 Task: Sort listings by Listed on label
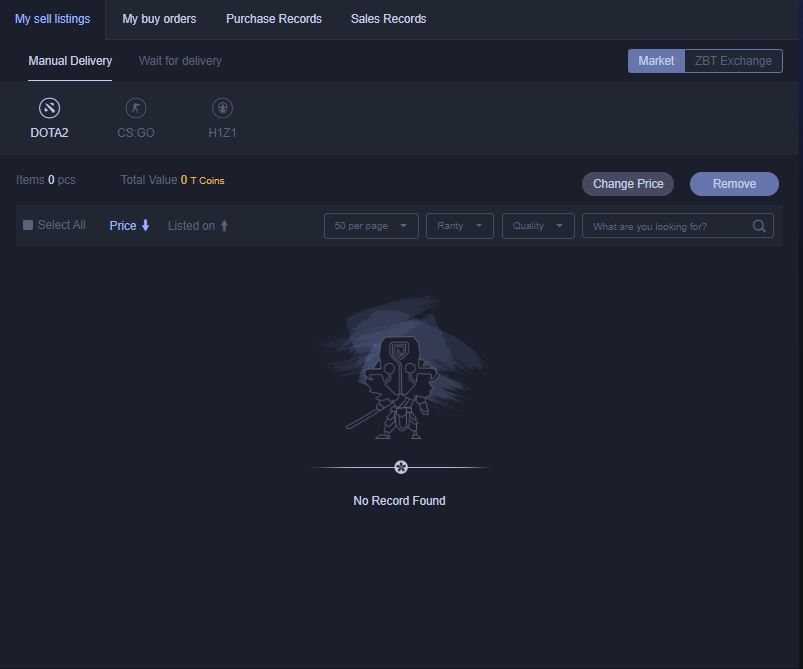pyautogui.click(x=192, y=226)
